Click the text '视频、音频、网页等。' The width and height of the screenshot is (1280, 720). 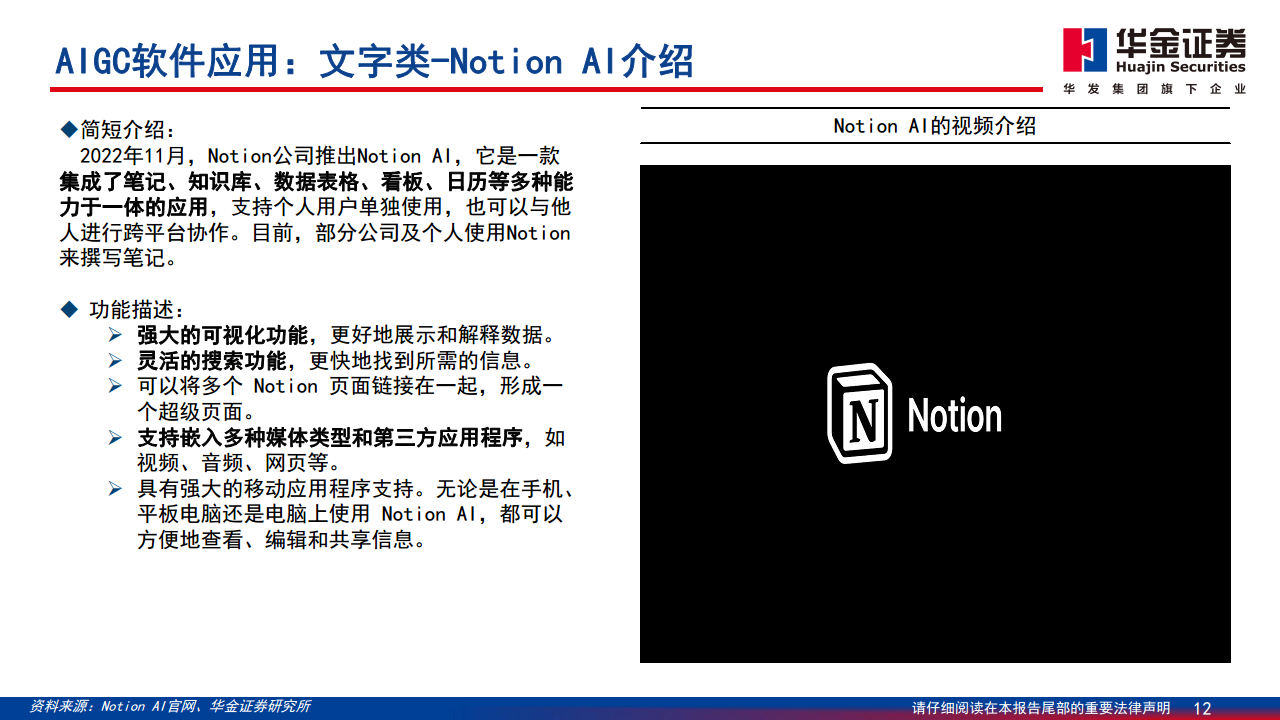[239, 463]
